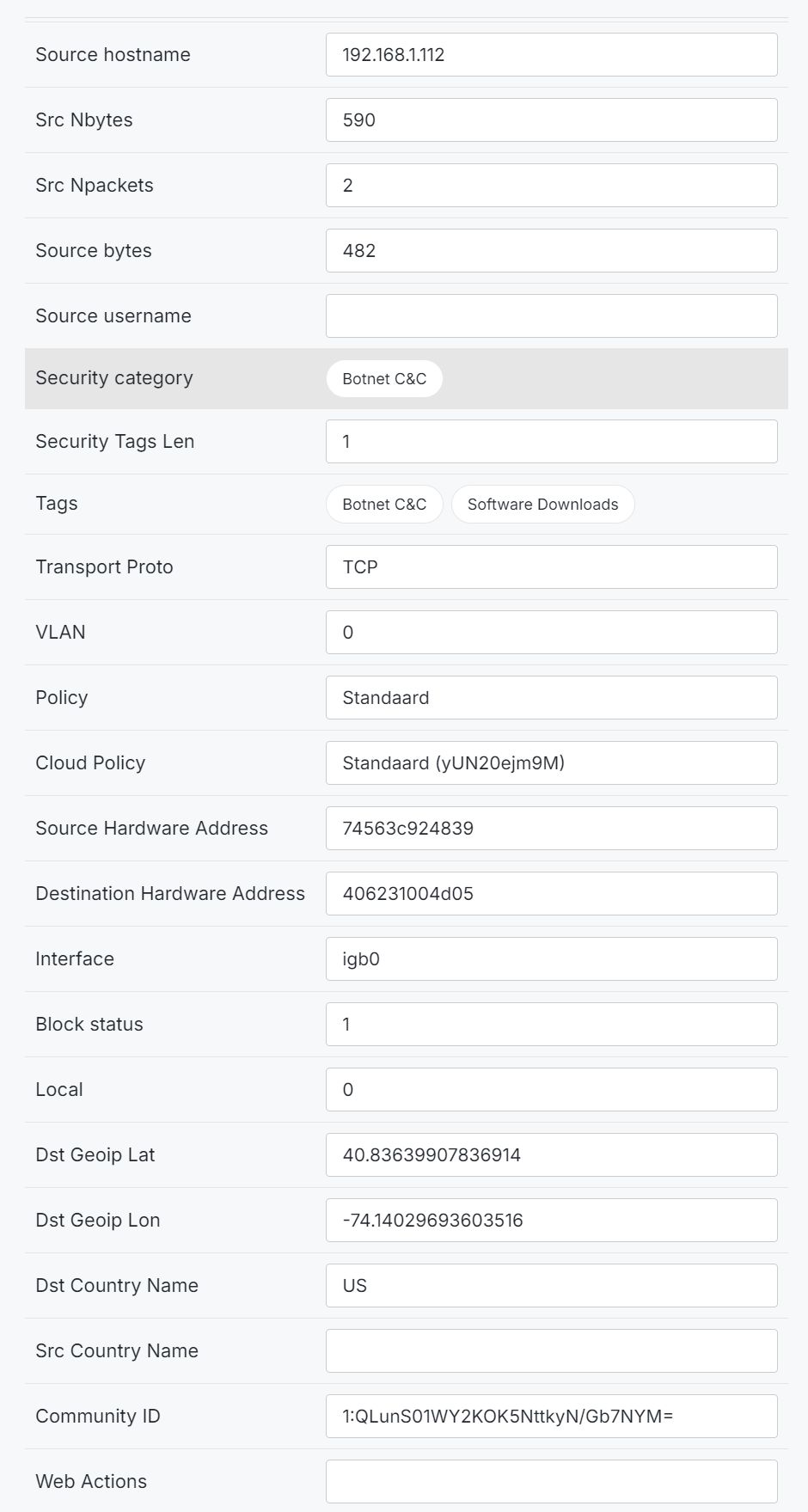Click the Software Downloads tag
The width and height of the screenshot is (808, 1512).
click(542, 505)
